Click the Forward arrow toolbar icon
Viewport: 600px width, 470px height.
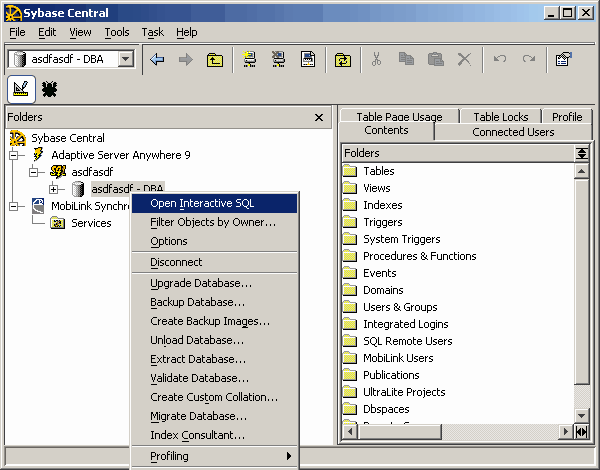coord(186,59)
